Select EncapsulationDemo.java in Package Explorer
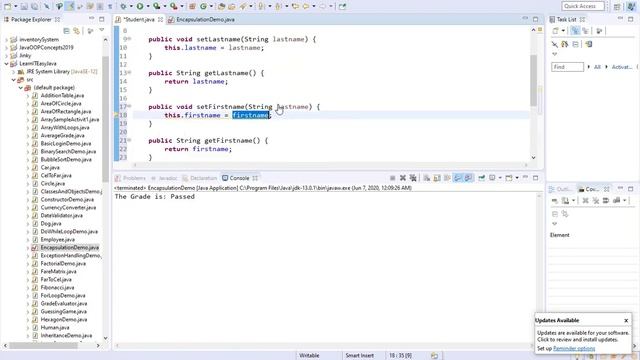This screenshot has width=640, height=360. click(x=69, y=247)
